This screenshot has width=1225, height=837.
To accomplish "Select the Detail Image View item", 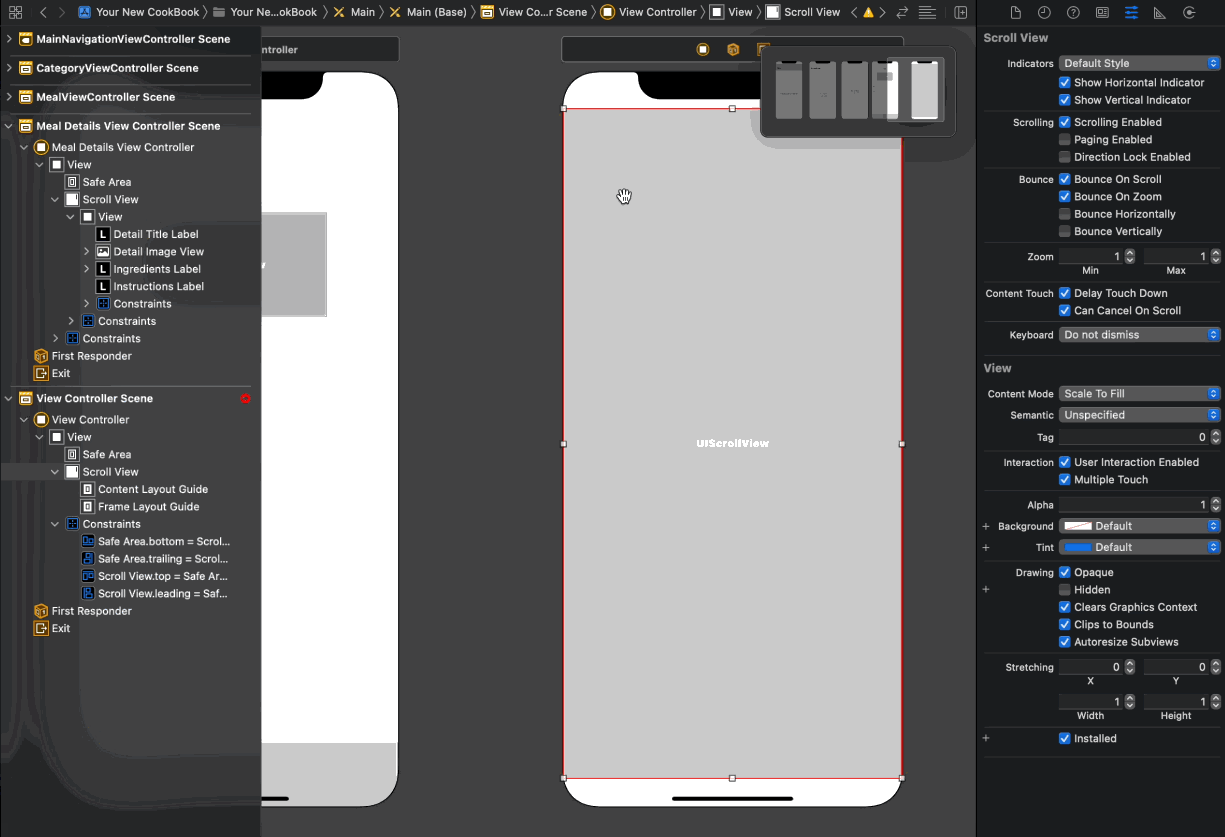I will 158,252.
